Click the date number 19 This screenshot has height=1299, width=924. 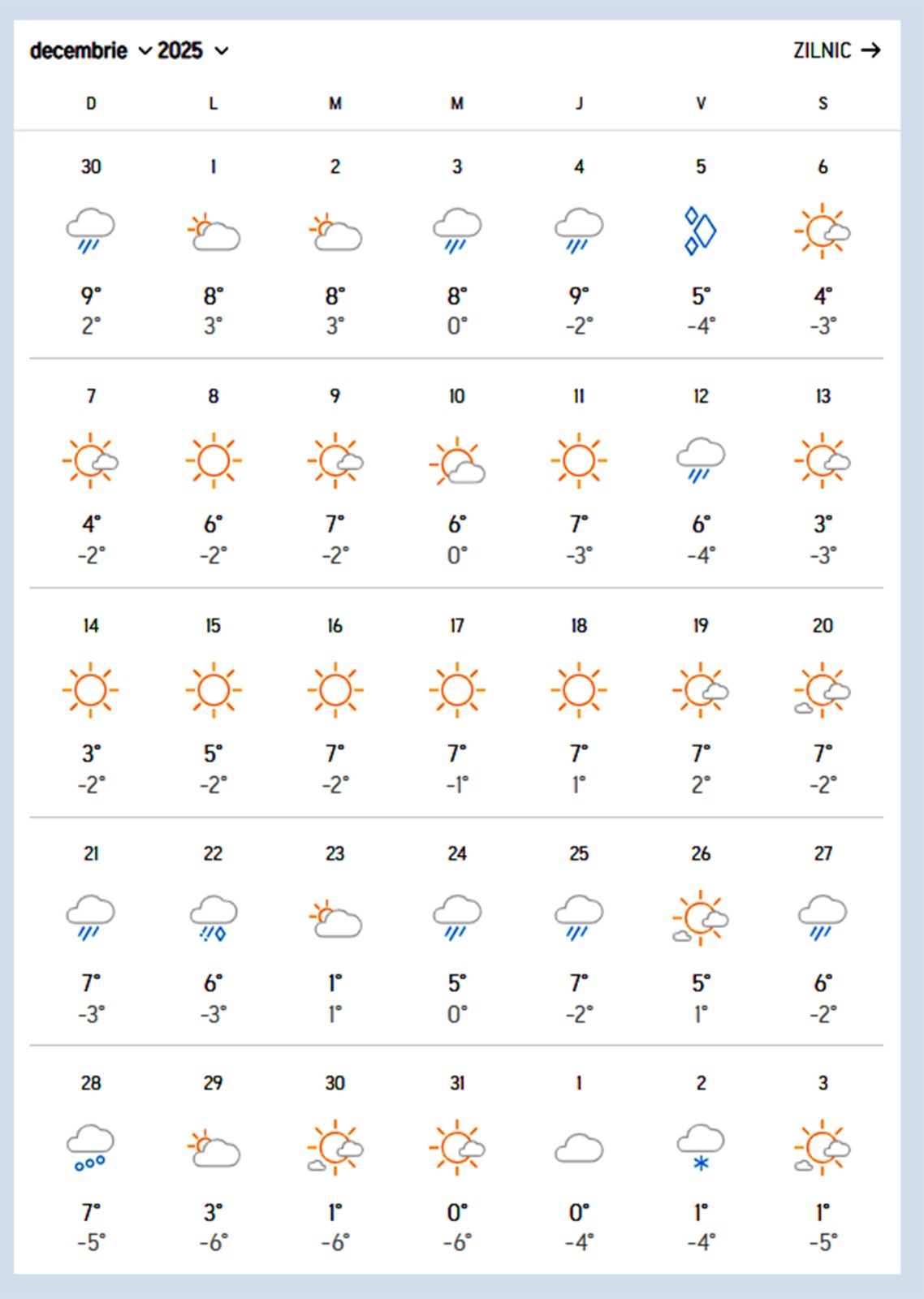click(x=700, y=625)
